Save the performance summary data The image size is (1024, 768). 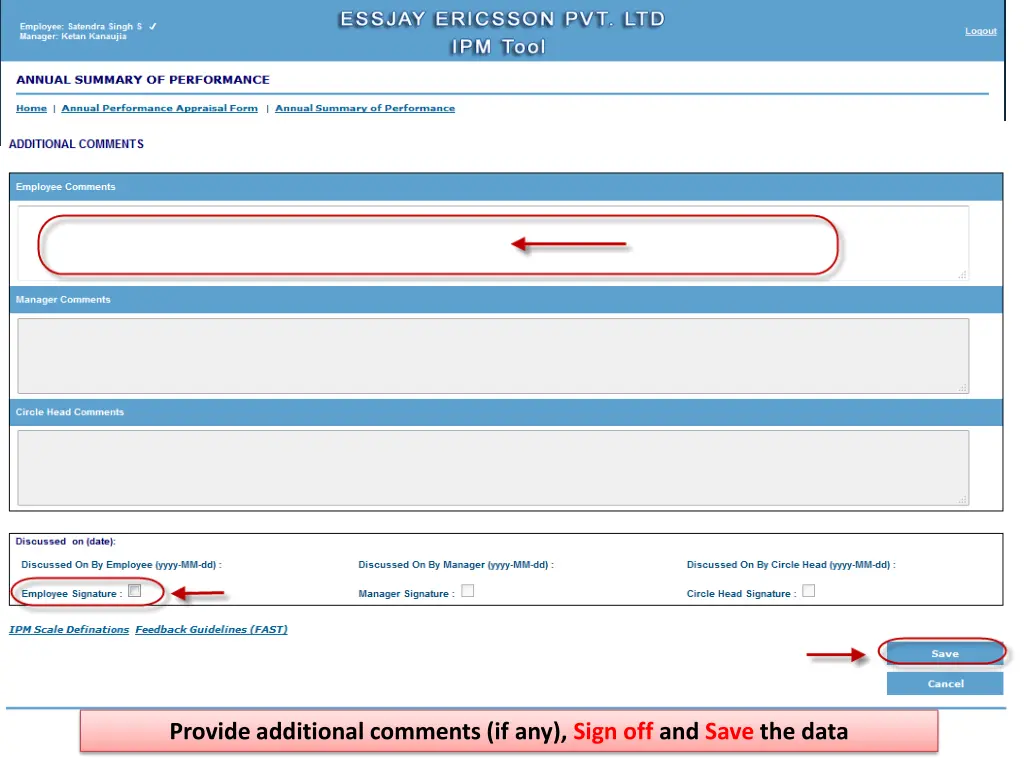[x=944, y=653]
